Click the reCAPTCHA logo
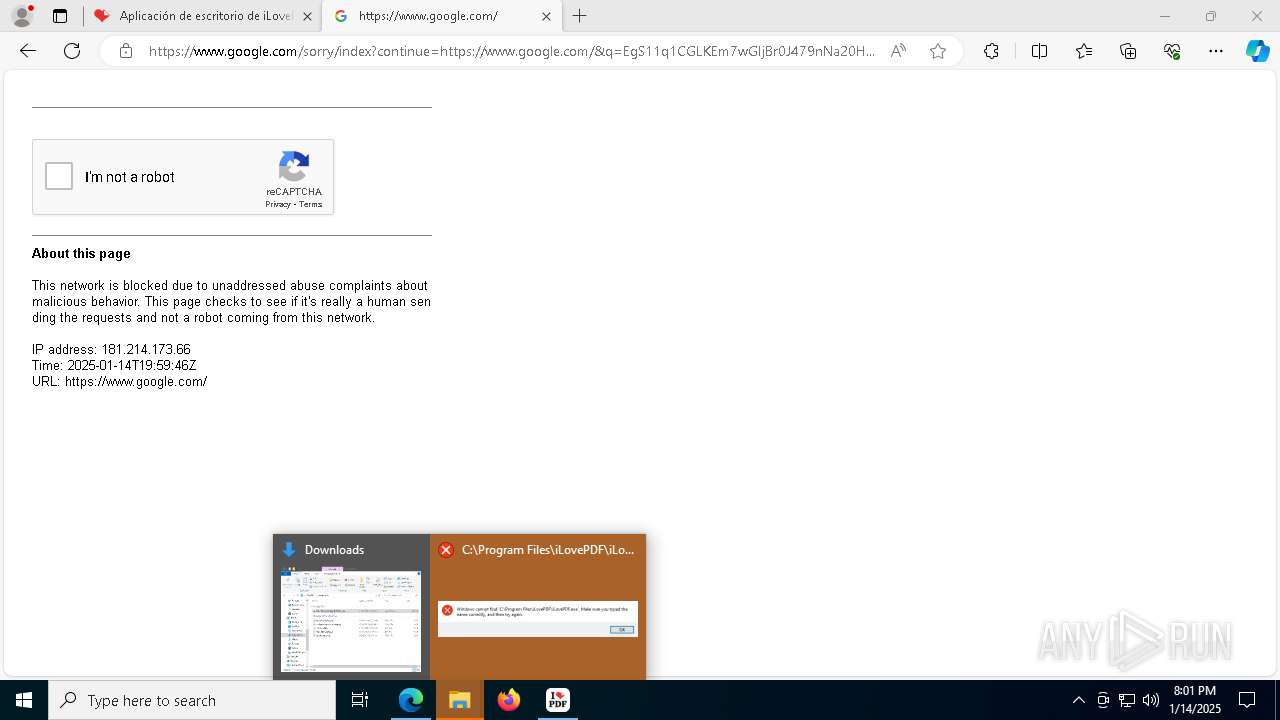Viewport: 1280px width, 720px height. click(x=293, y=166)
